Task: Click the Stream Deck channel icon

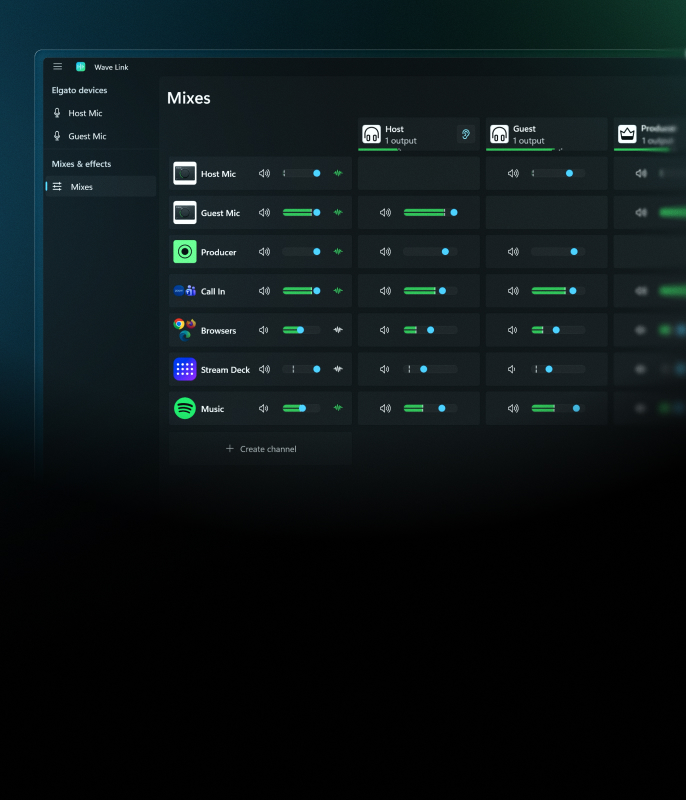Action: pos(185,369)
